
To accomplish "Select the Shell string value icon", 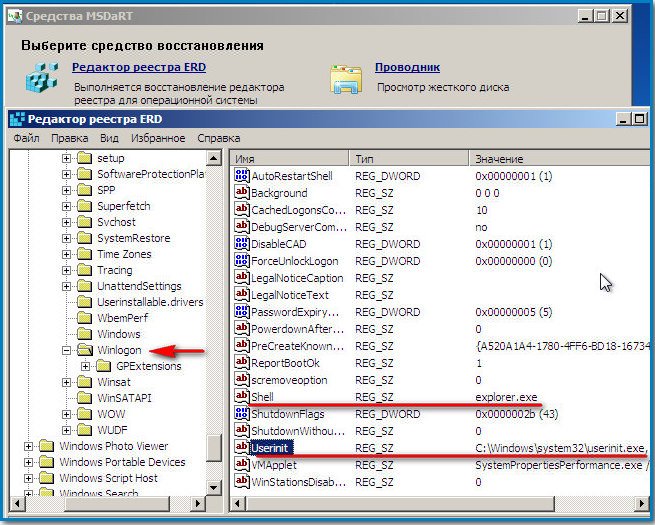I will [241, 397].
